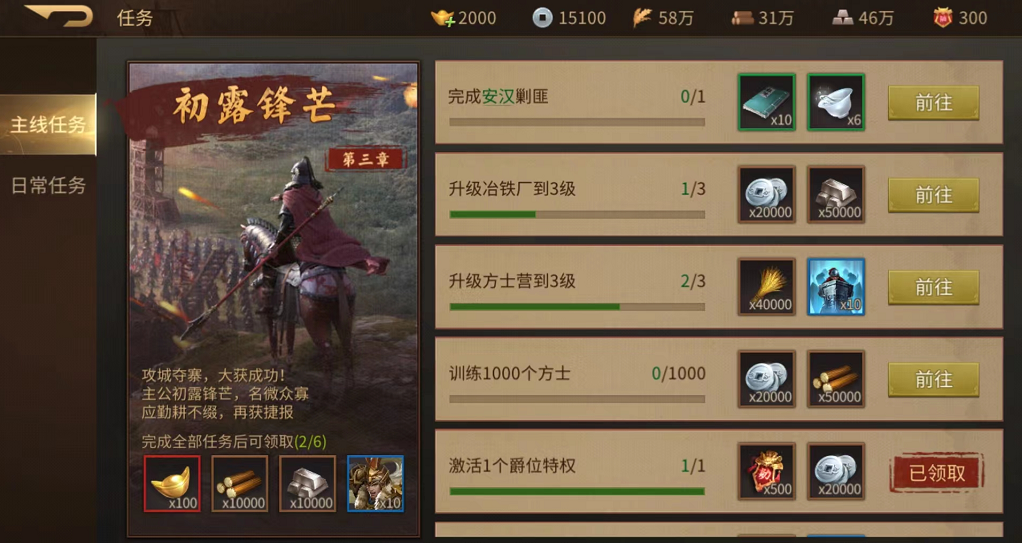This screenshot has width=1022, height=543.
Task: Tap the back arrow icon
Action: coord(60,16)
